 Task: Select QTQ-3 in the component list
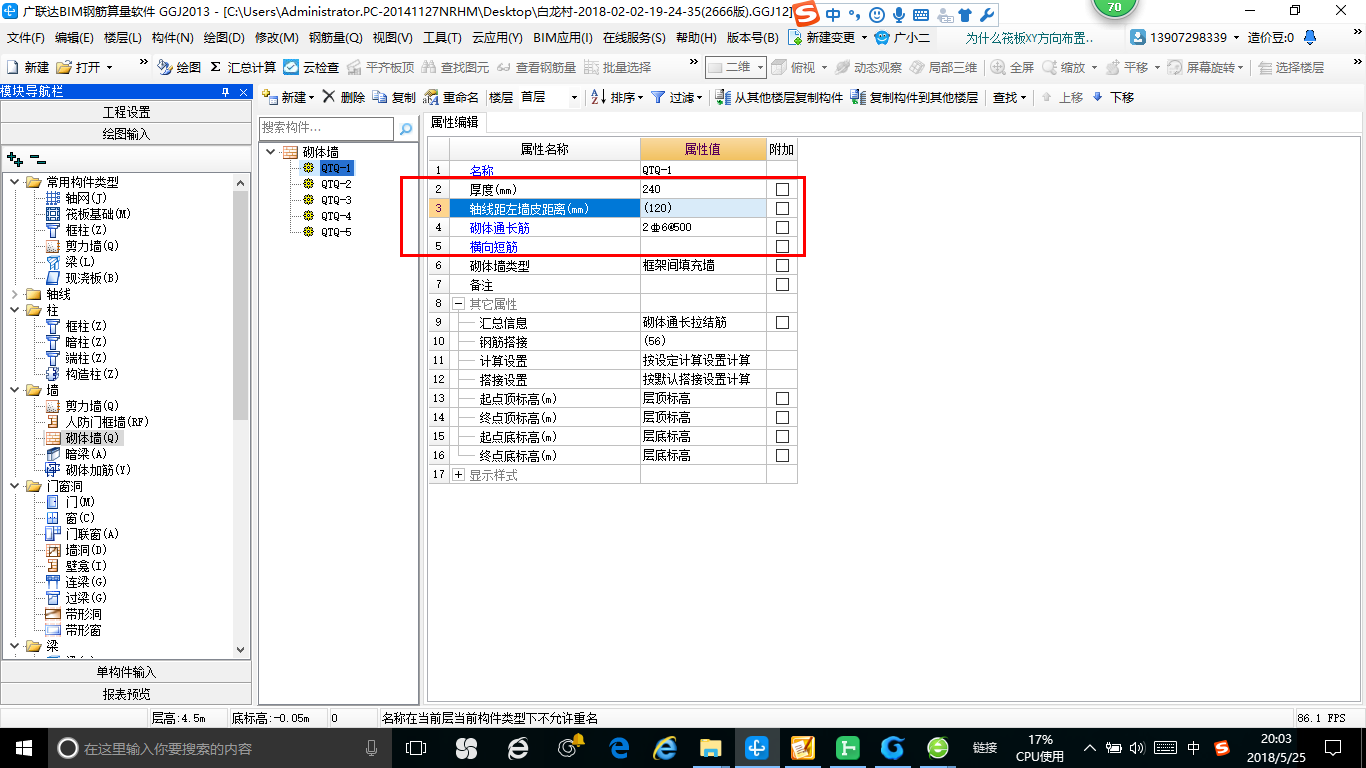(336, 200)
